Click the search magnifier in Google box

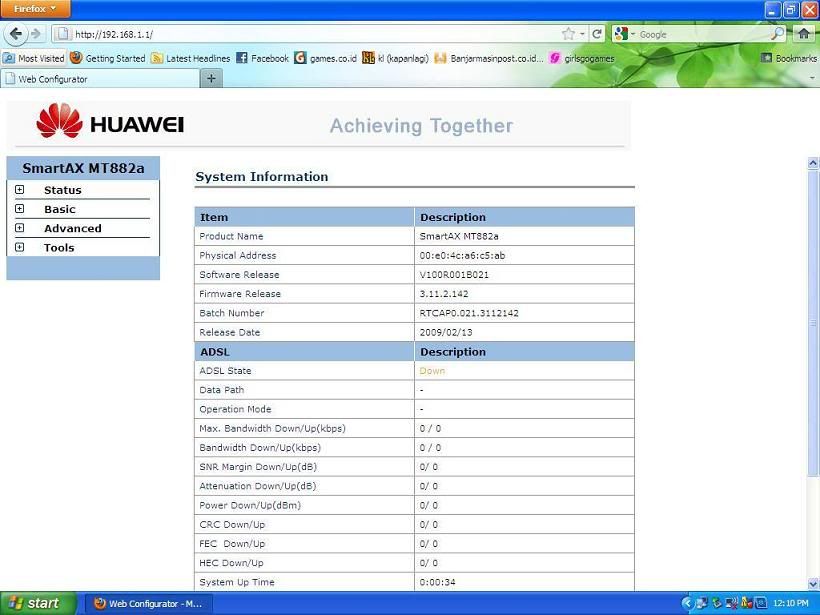[x=778, y=34]
